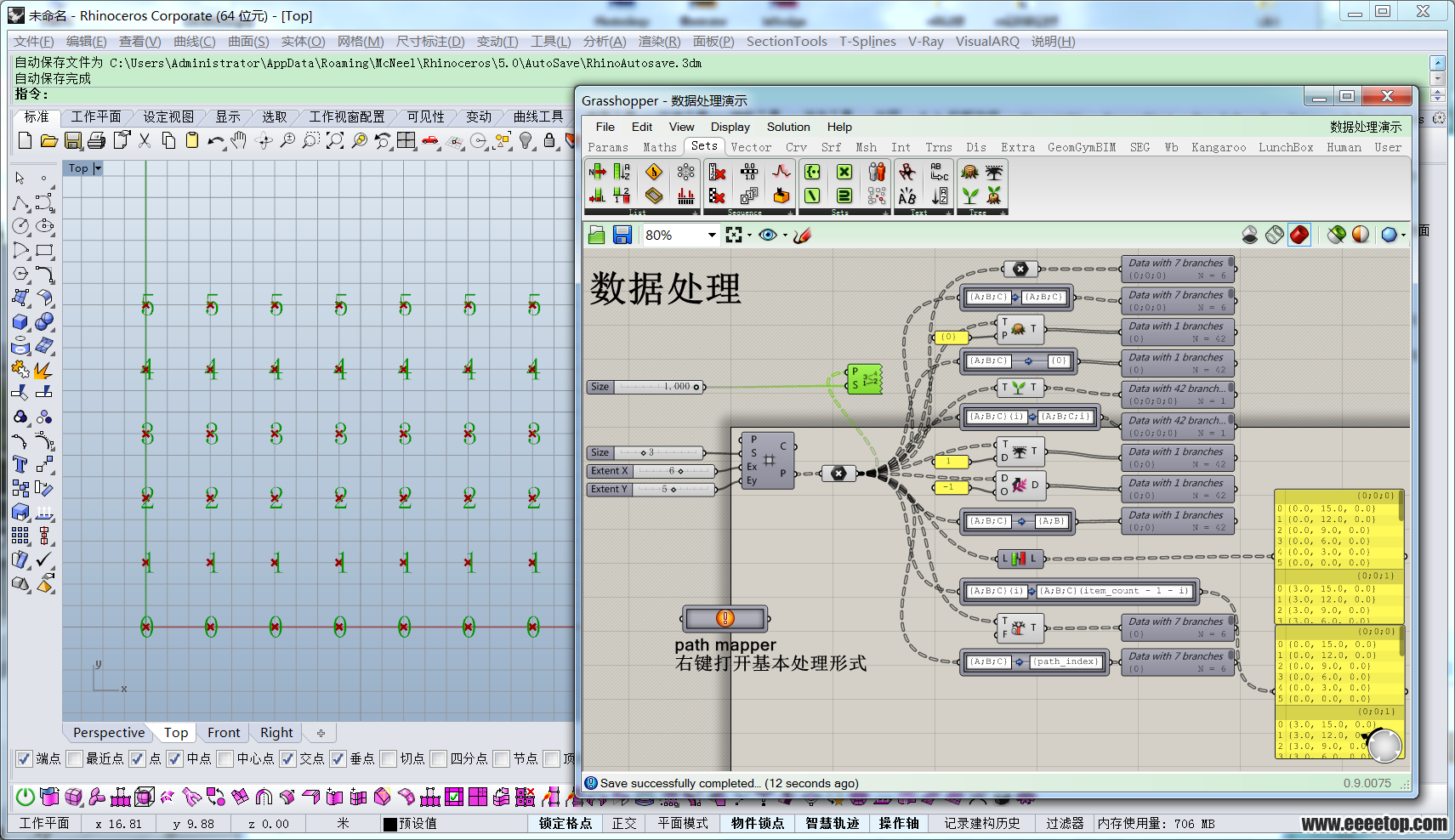Open file with the yellow folder icon
This screenshot has height=840, width=1455.
coord(48,140)
